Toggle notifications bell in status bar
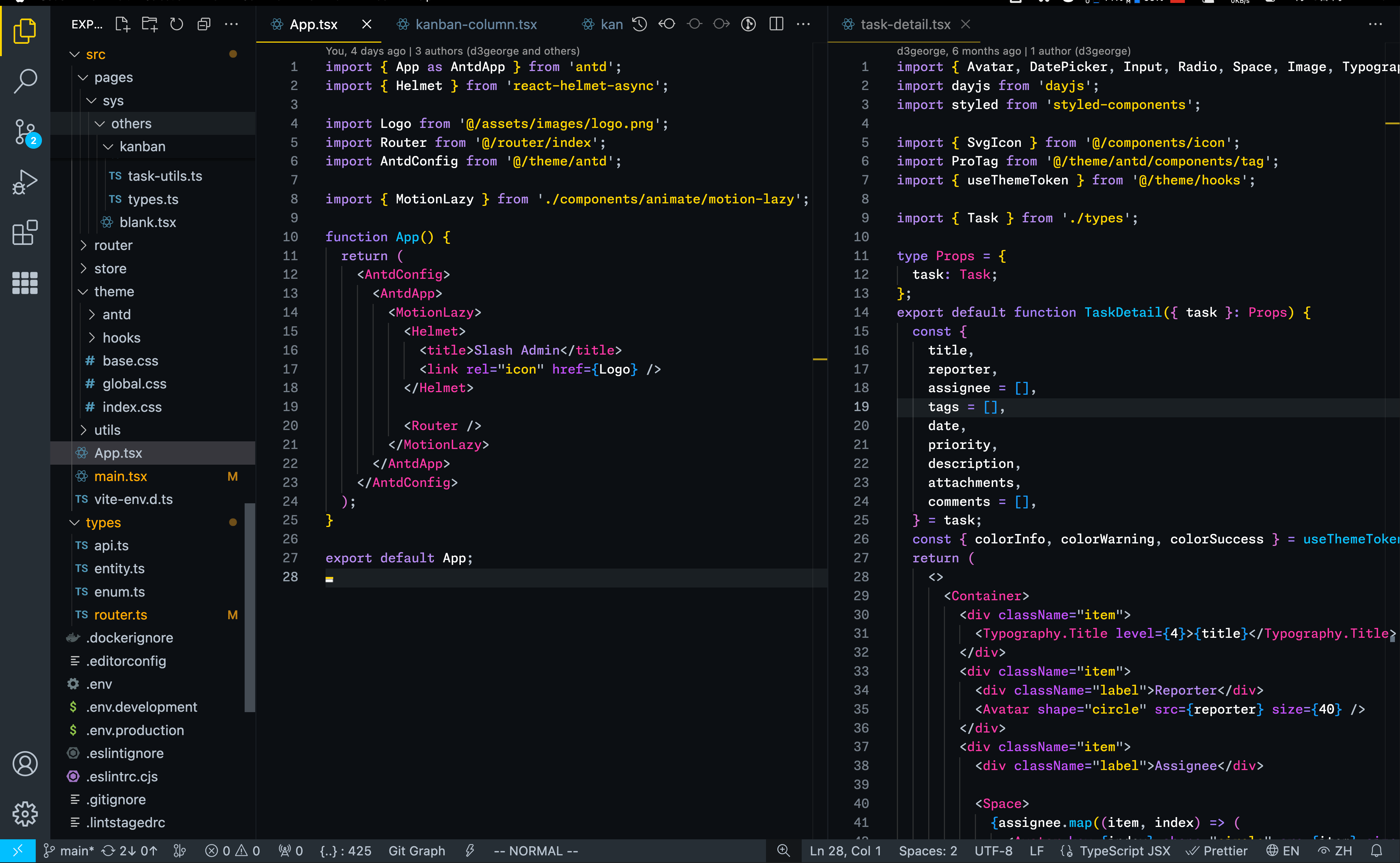The width and height of the screenshot is (1400, 863). (x=1377, y=851)
